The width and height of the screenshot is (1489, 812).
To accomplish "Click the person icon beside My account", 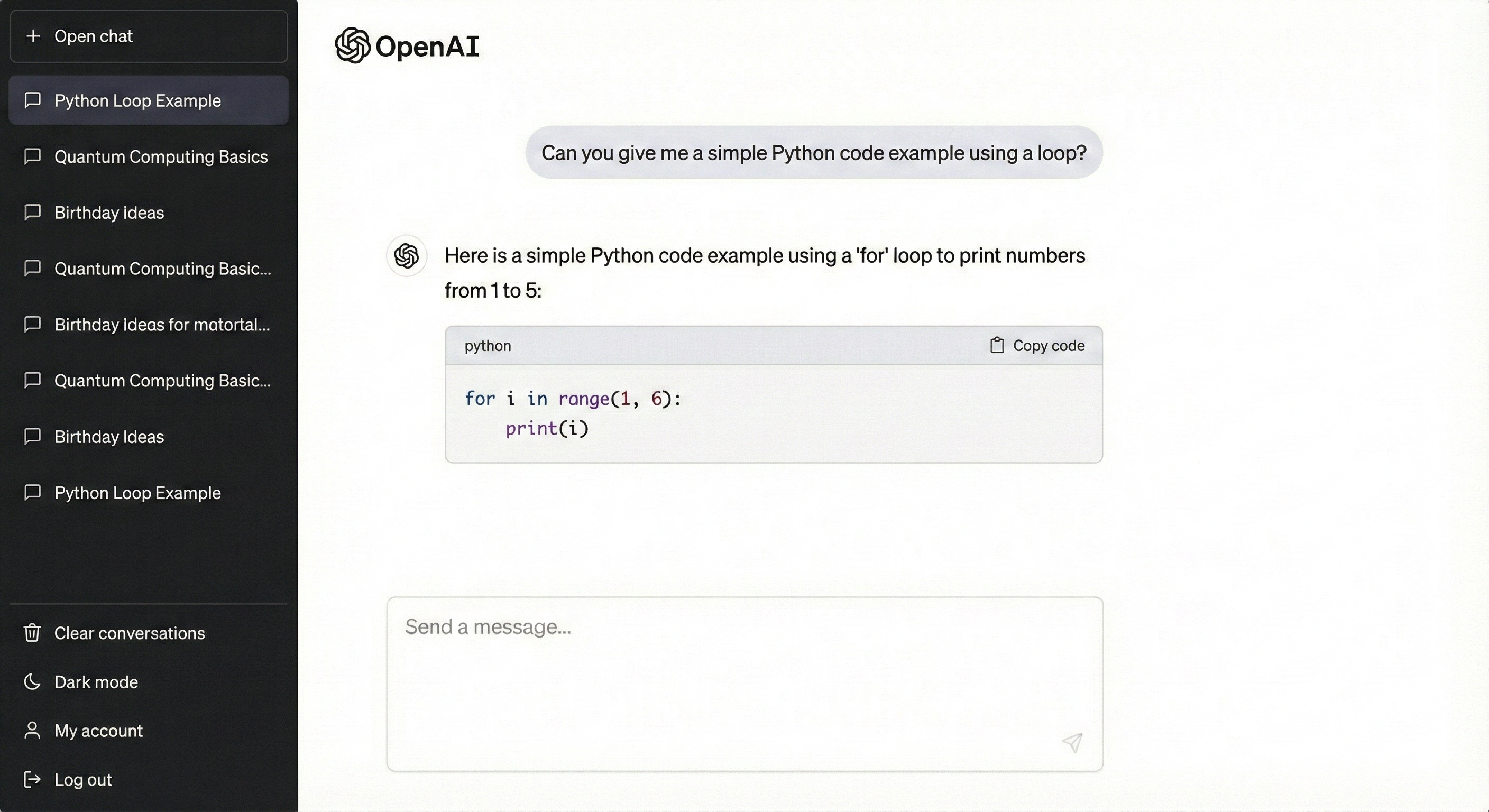I will 32,731.
